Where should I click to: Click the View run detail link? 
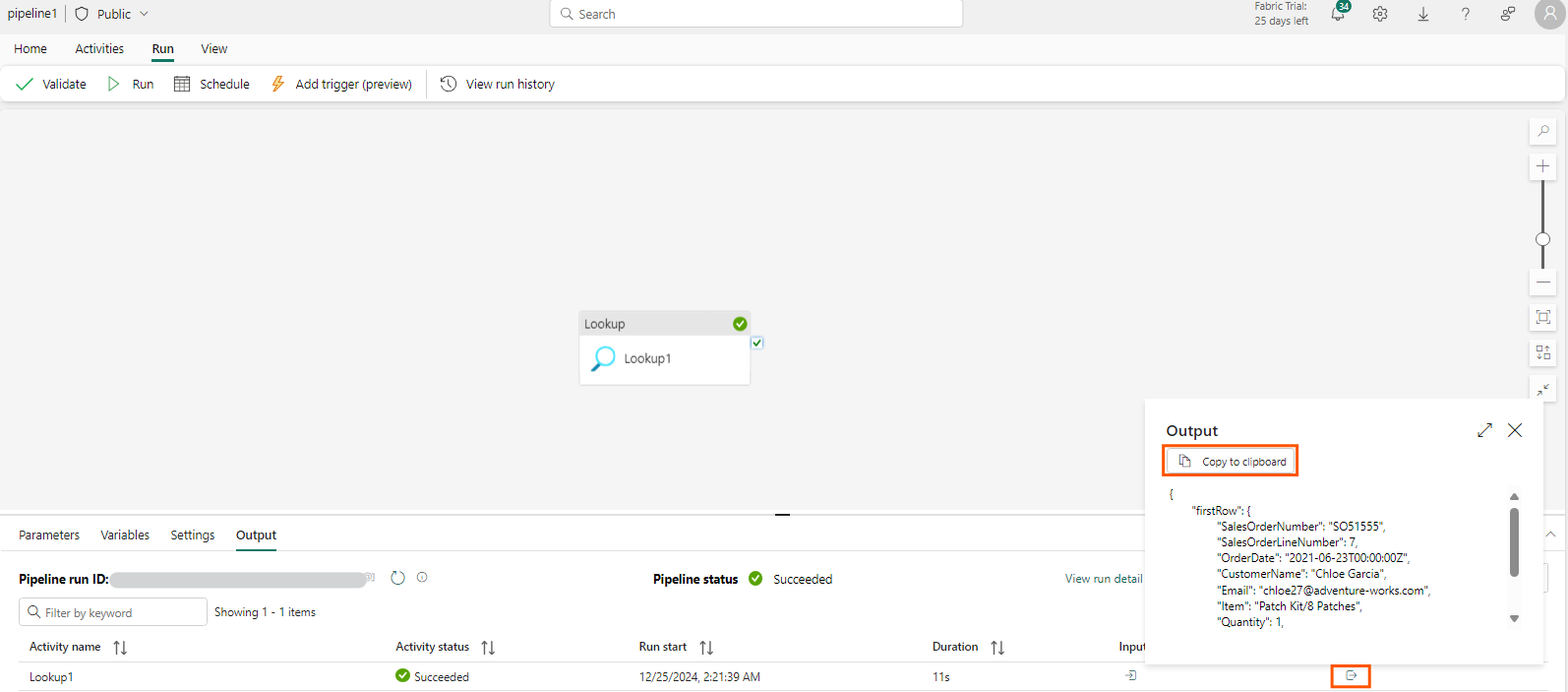click(x=1104, y=579)
